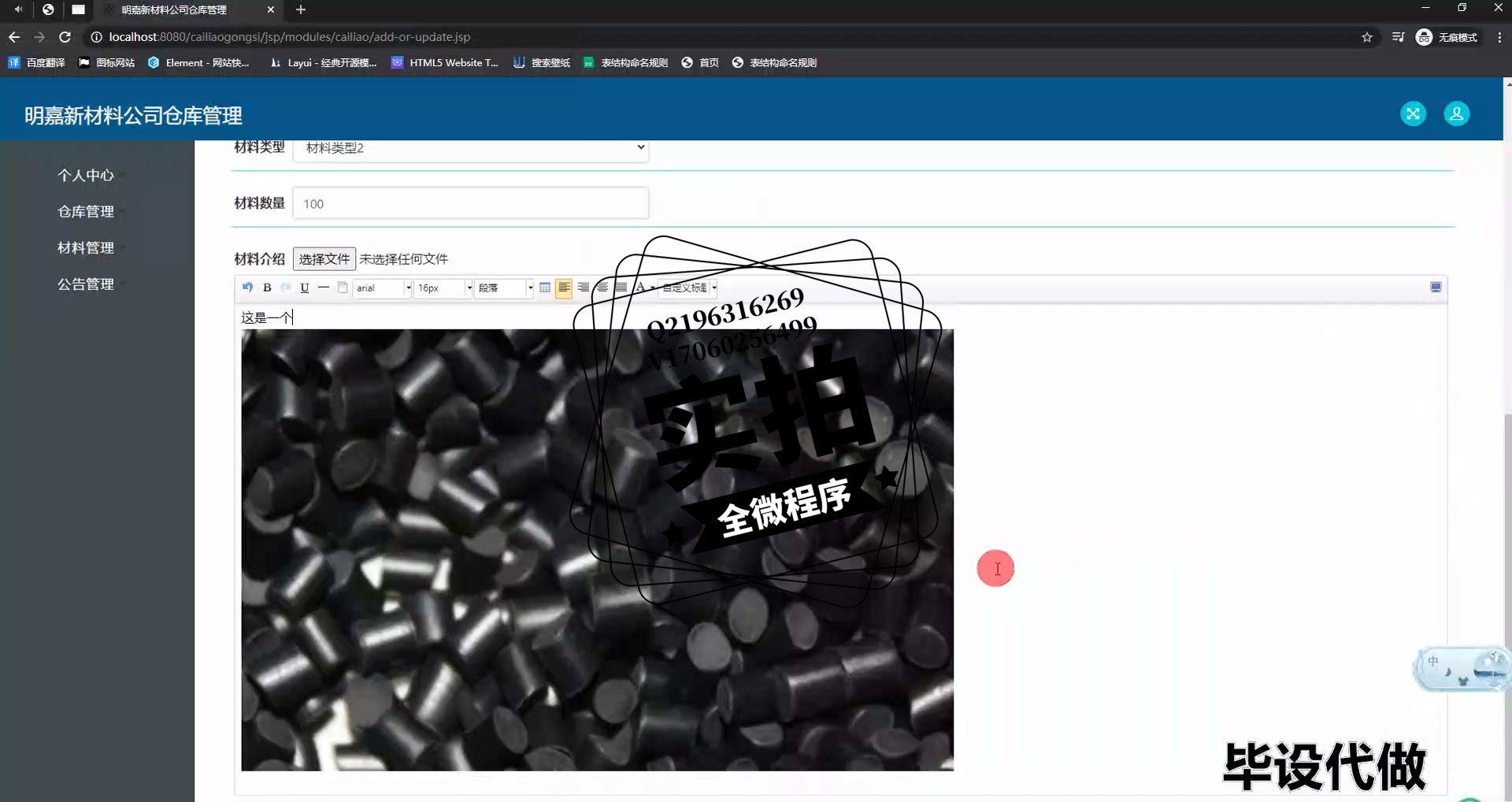The width and height of the screenshot is (1512, 802).
Task: Toggle bold formatting in the editor
Action: pos(267,288)
